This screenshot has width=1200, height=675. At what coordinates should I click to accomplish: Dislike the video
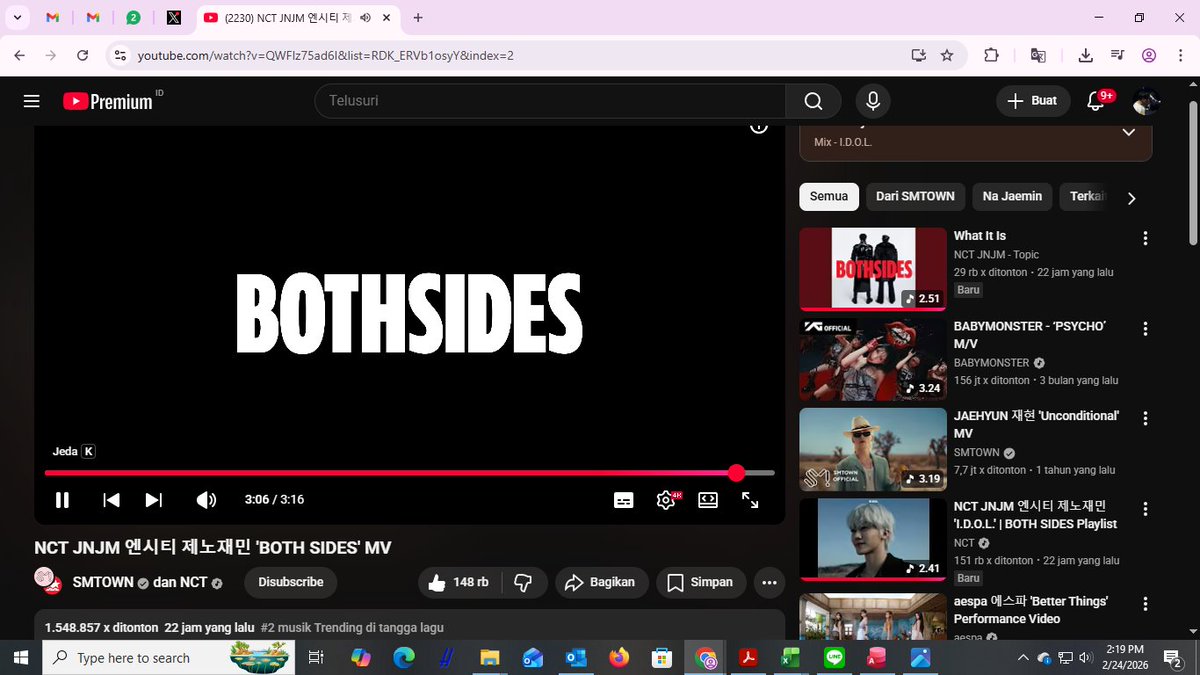coord(523,582)
